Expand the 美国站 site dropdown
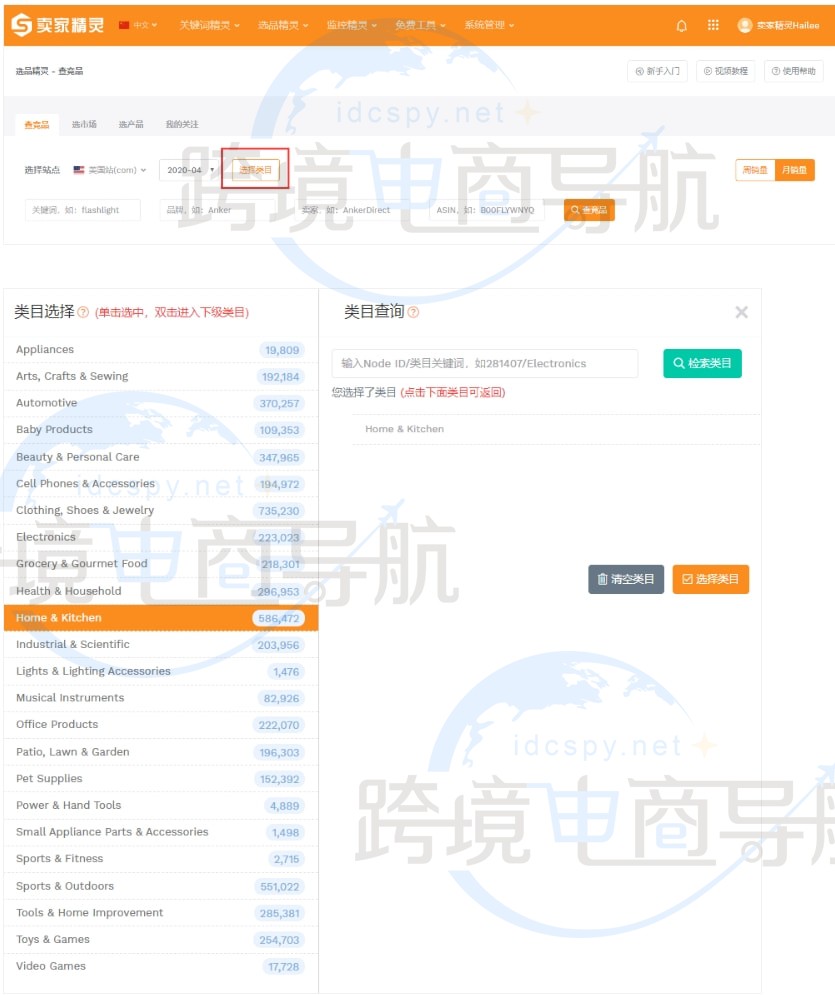Screen dimensions: 835x995 111,170
